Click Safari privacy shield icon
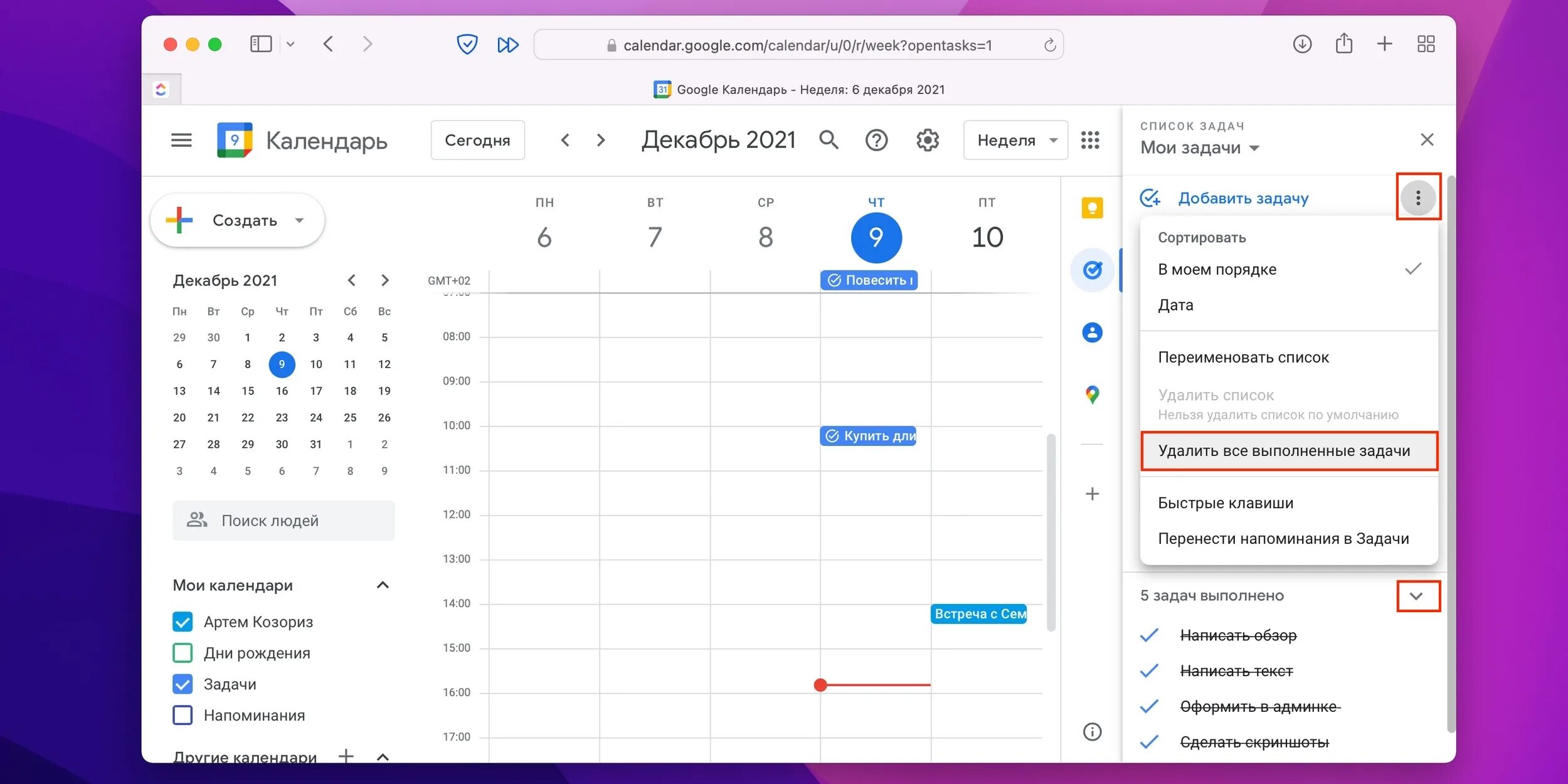The width and height of the screenshot is (1568, 784). (x=467, y=45)
